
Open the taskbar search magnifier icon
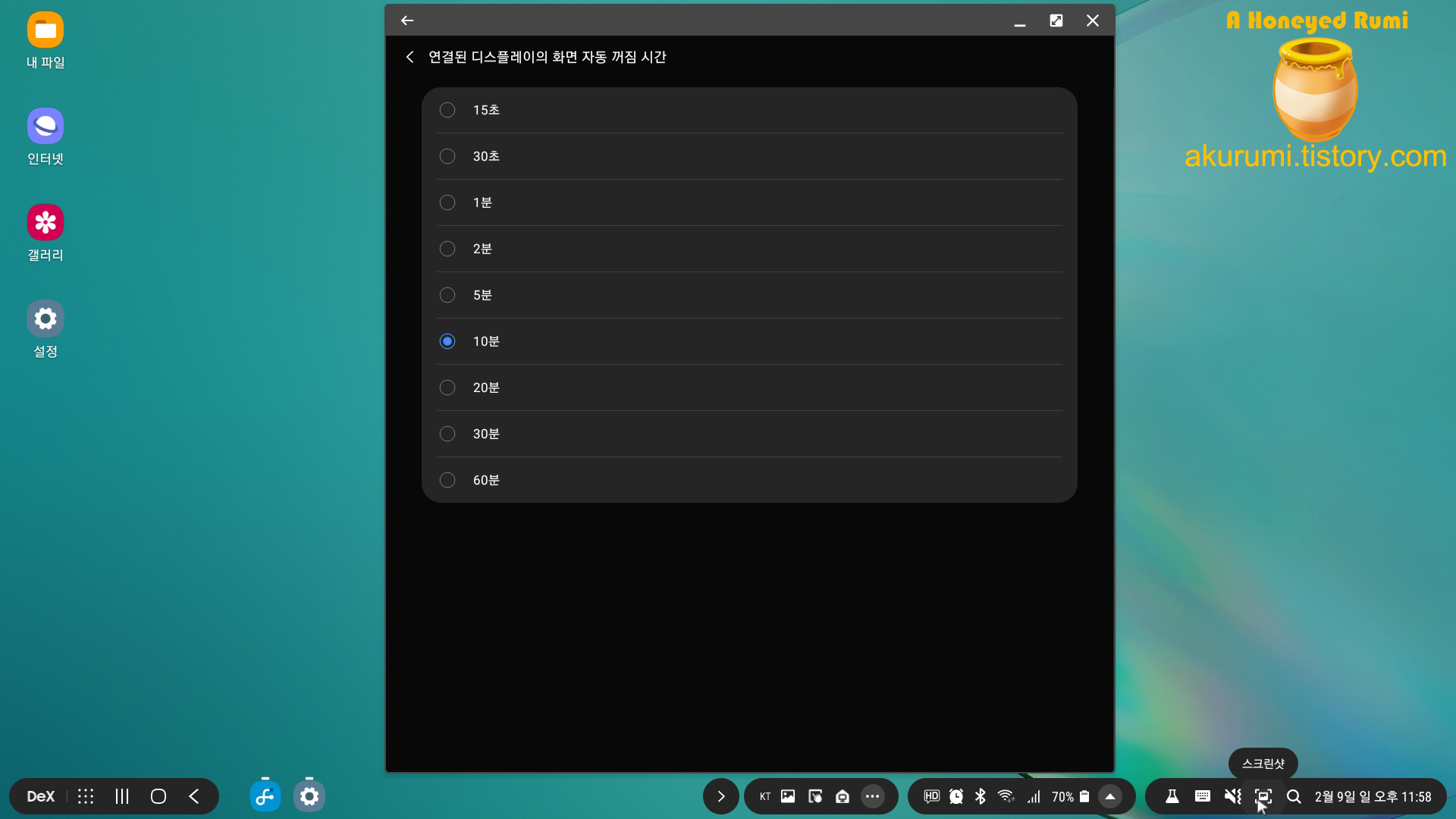[1294, 796]
